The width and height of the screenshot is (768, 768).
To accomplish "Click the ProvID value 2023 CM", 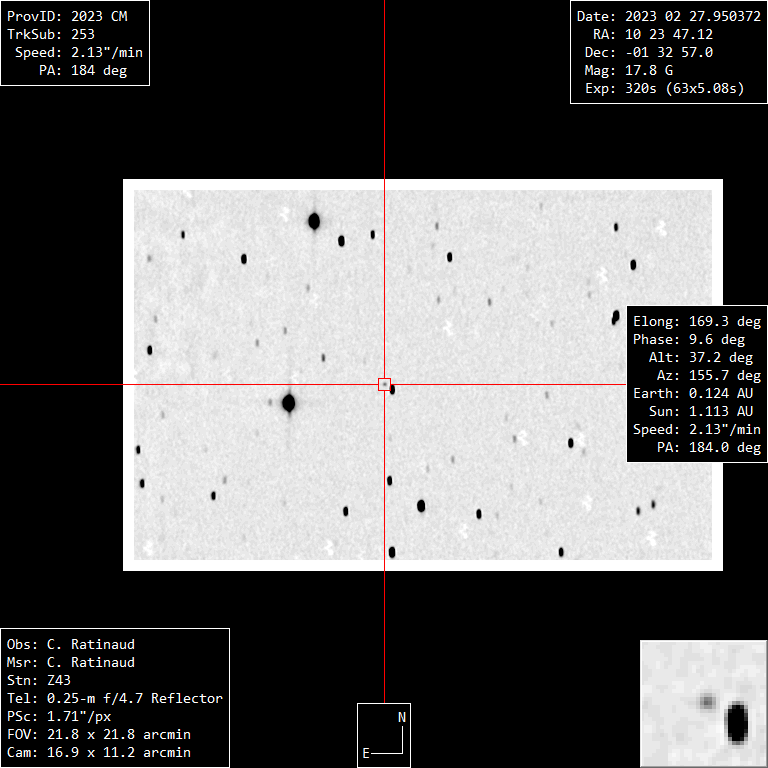I will (x=99, y=16).
